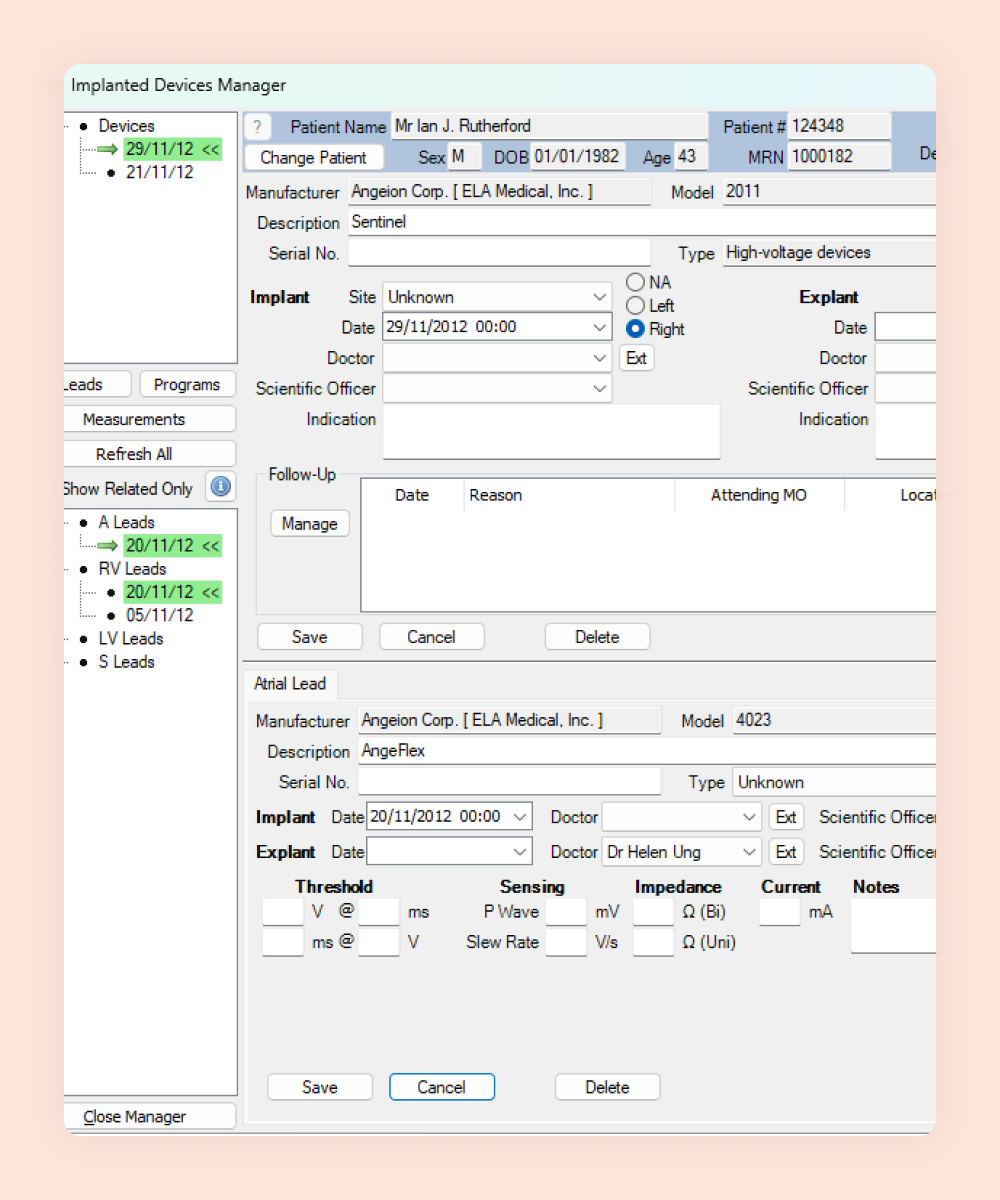Click Save in the Atrial Lead section
Image resolution: width=1000 pixels, height=1200 pixels.
click(320, 1087)
